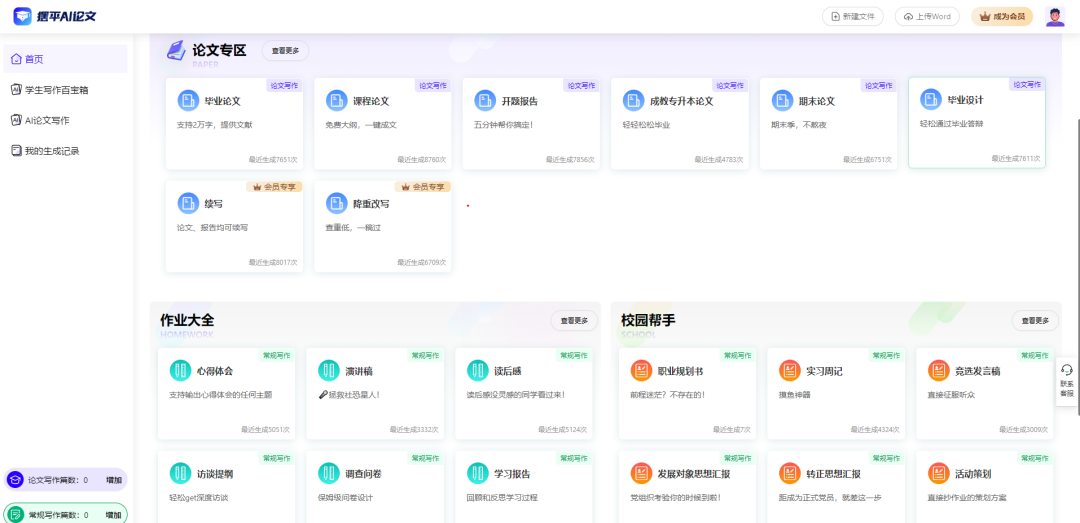Click the 期末论文 card icon
1080x523 pixels.
782,101
